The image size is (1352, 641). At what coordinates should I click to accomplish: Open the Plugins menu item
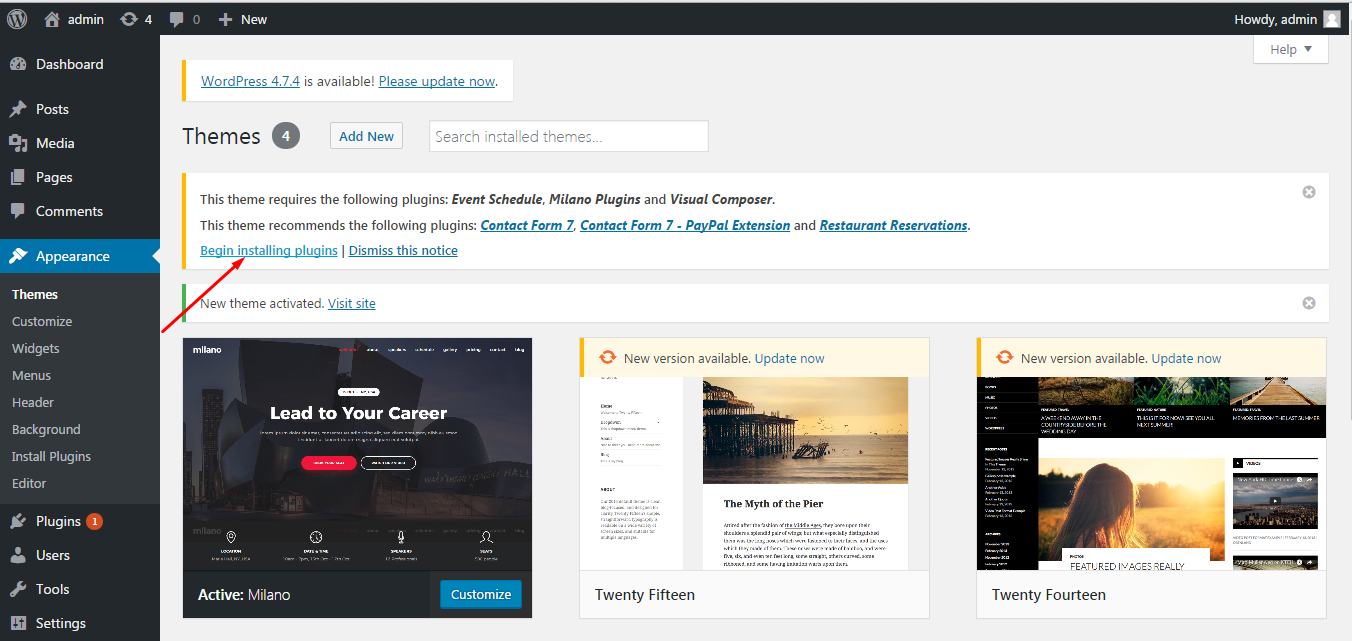click(80, 521)
